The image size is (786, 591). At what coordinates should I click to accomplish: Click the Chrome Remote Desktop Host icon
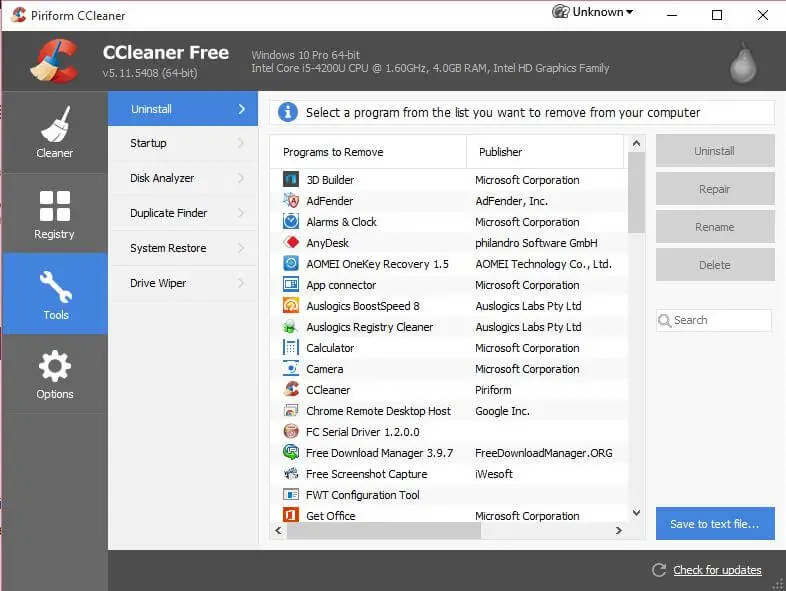[x=291, y=411]
